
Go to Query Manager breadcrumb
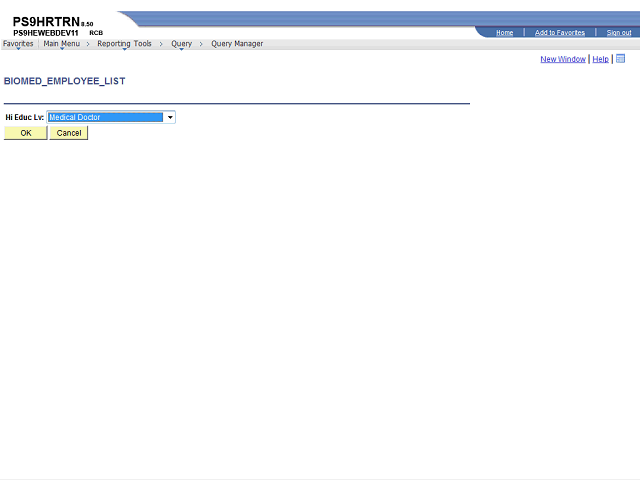(x=237, y=44)
